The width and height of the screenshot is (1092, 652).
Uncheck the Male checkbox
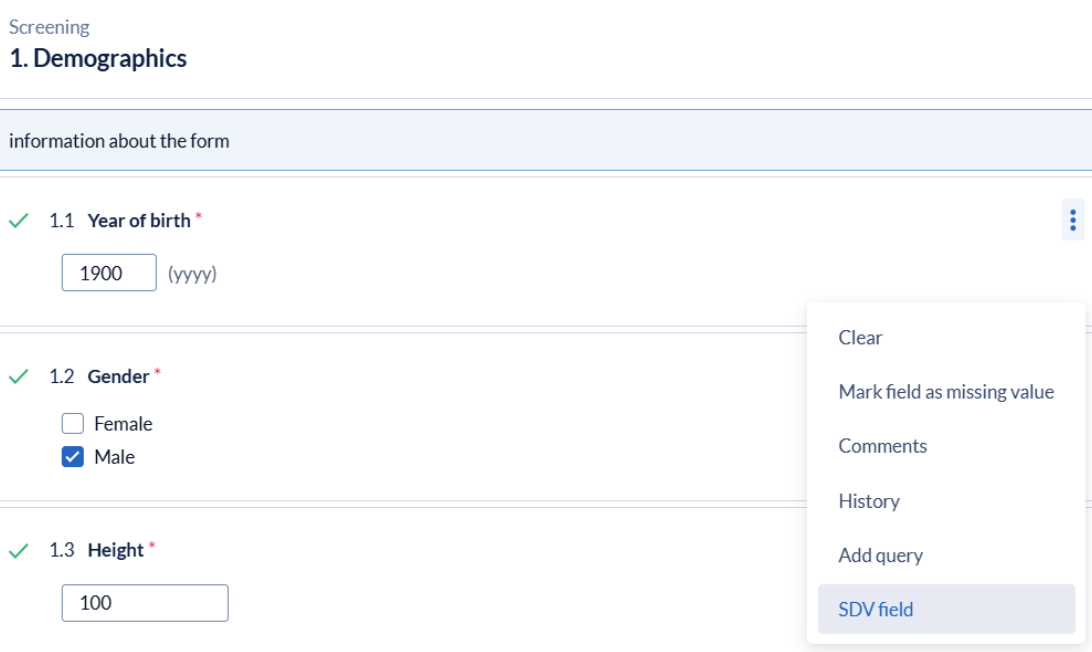click(73, 457)
